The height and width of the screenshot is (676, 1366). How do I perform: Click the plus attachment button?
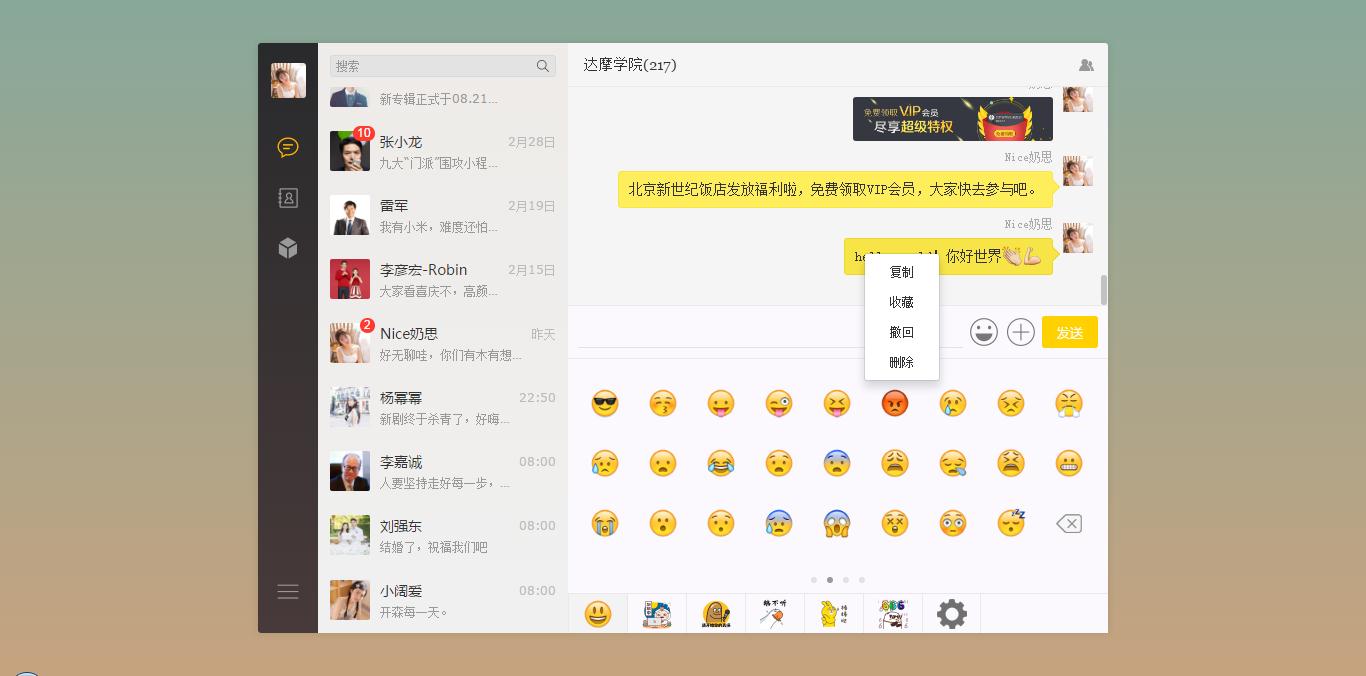(1021, 332)
